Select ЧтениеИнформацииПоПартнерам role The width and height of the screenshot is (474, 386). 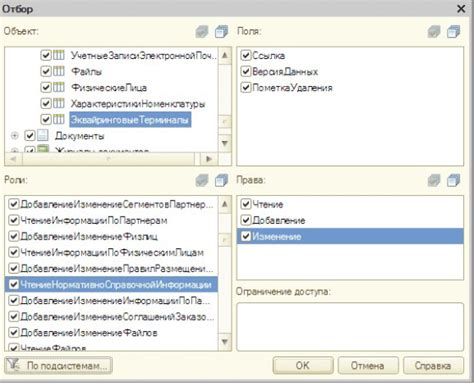[94, 220]
